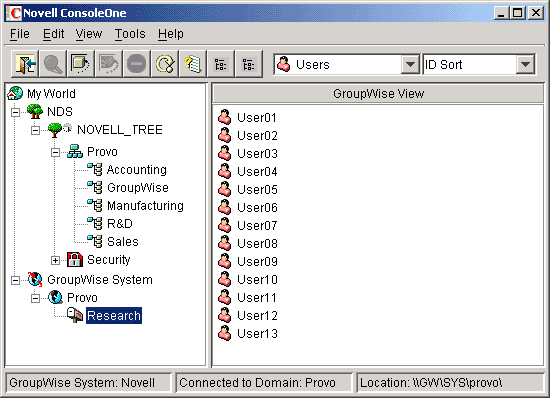Click the user icon beside User07
The image size is (550, 398).
[224, 225]
